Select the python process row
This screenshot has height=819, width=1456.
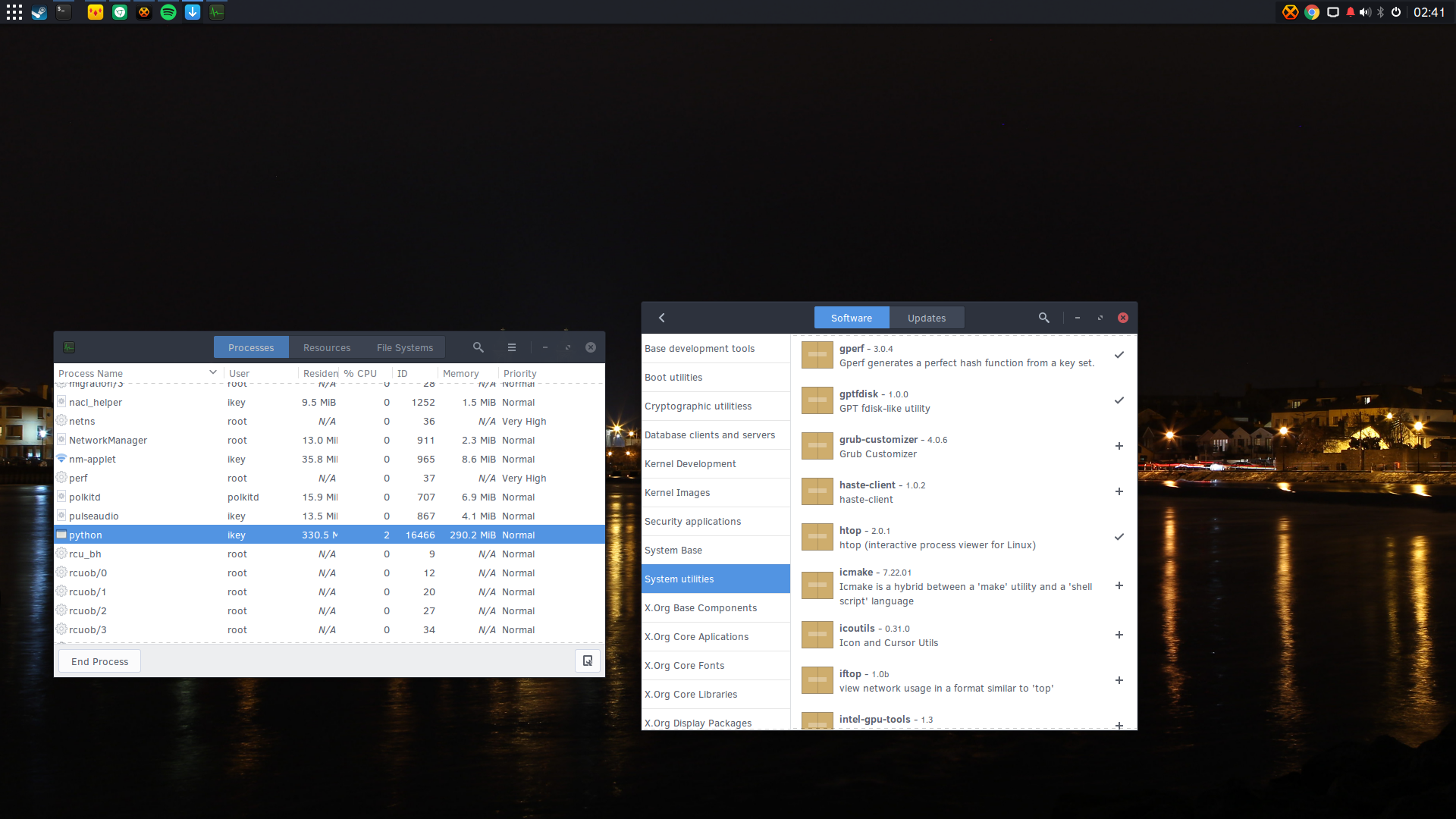[329, 535]
